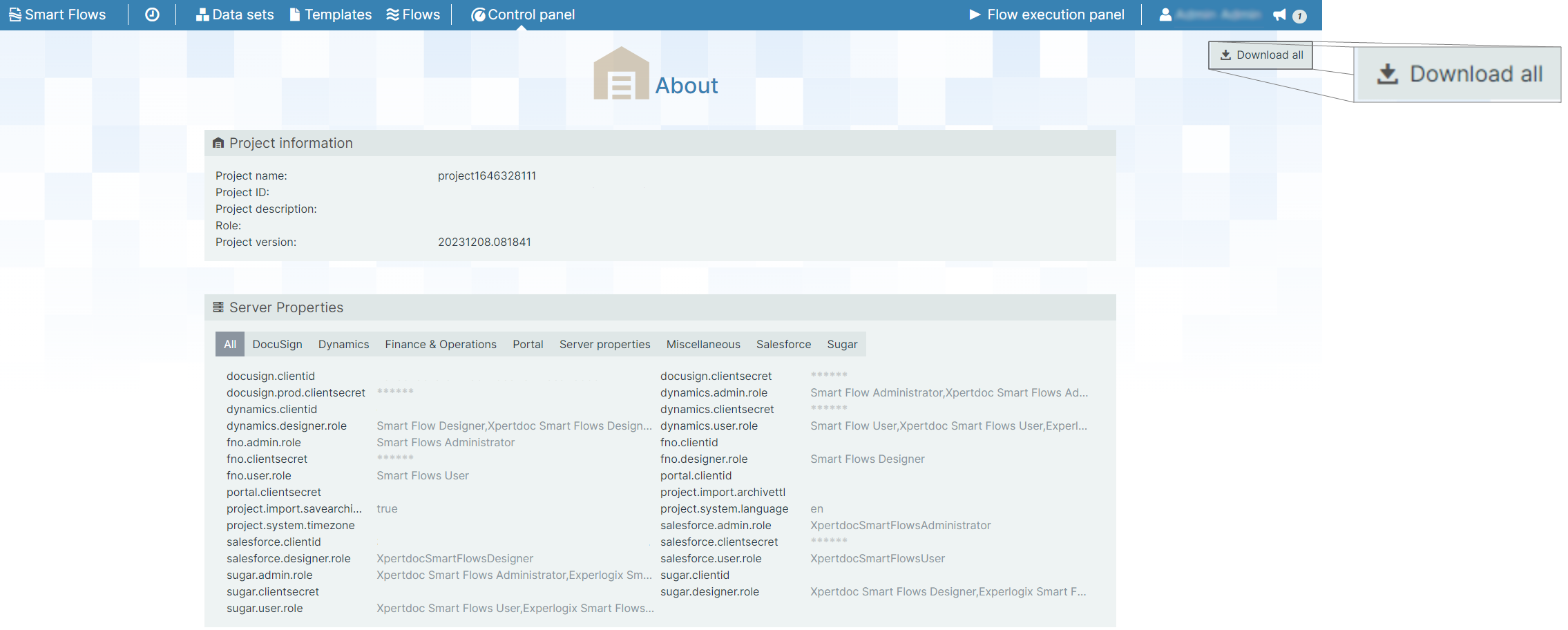Click XpertdocSmartFlowsAdministrator value
This screenshot has width=1568, height=630.
coord(901,525)
